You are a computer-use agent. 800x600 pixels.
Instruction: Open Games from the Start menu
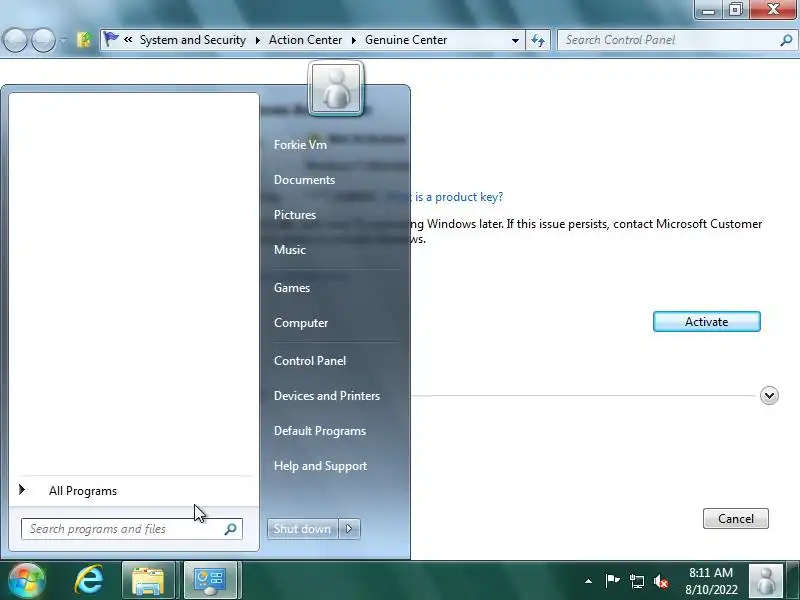(x=291, y=288)
